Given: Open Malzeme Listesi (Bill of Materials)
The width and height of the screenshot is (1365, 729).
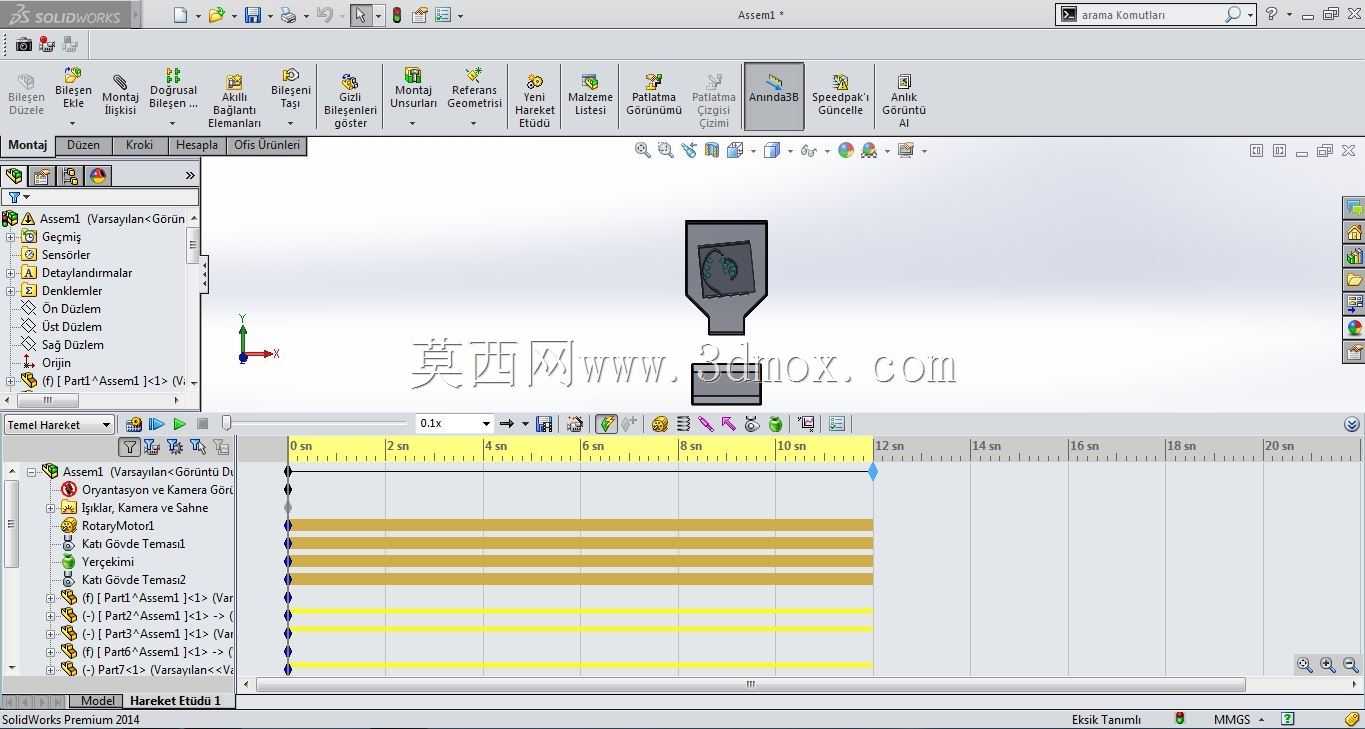Looking at the screenshot, I should pyautogui.click(x=590, y=96).
